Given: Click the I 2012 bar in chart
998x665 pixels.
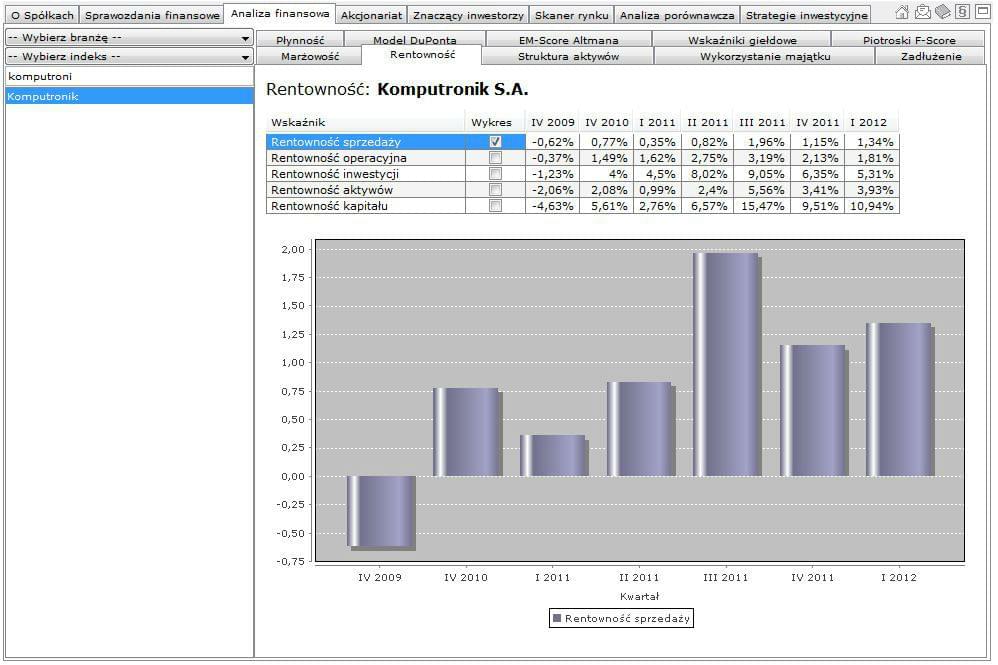Looking at the screenshot, I should pos(900,400).
